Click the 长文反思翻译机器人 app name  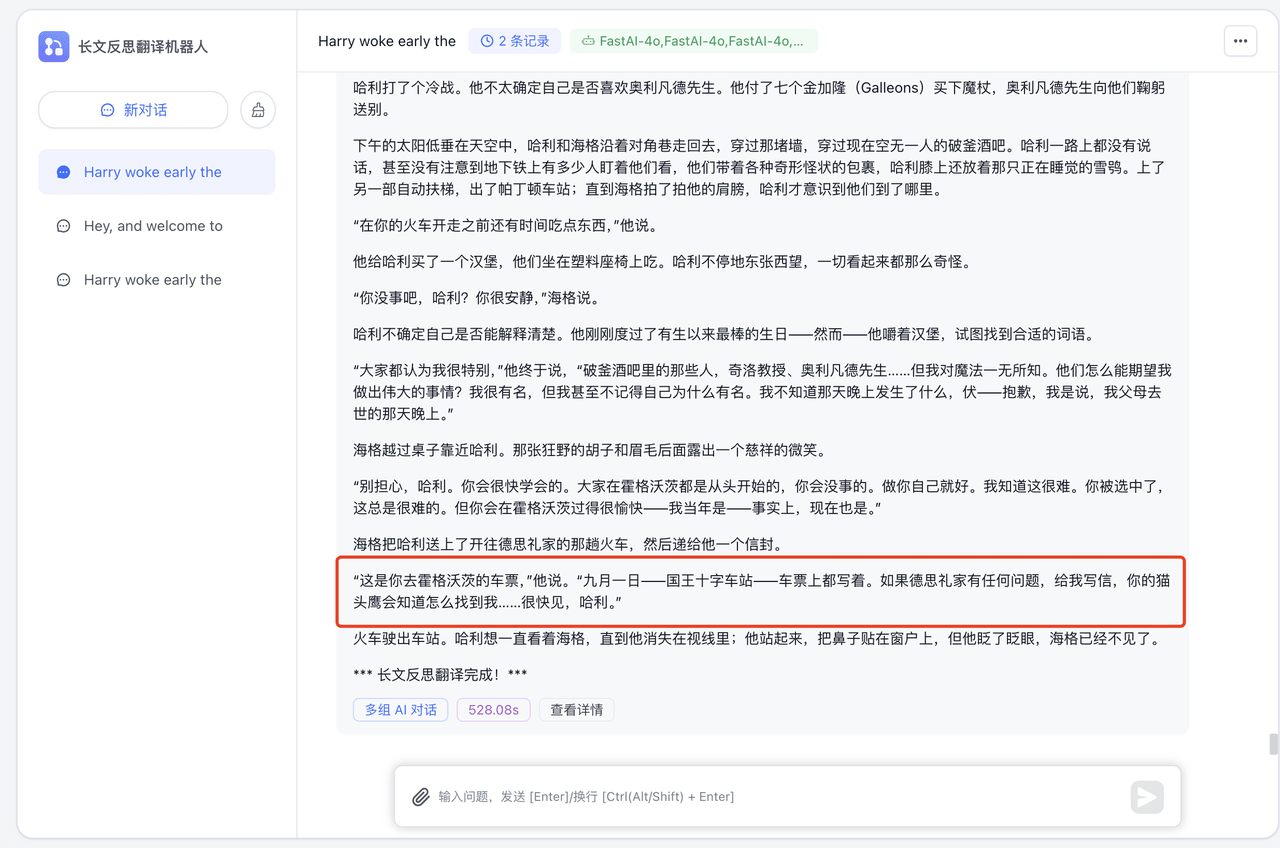pos(143,47)
